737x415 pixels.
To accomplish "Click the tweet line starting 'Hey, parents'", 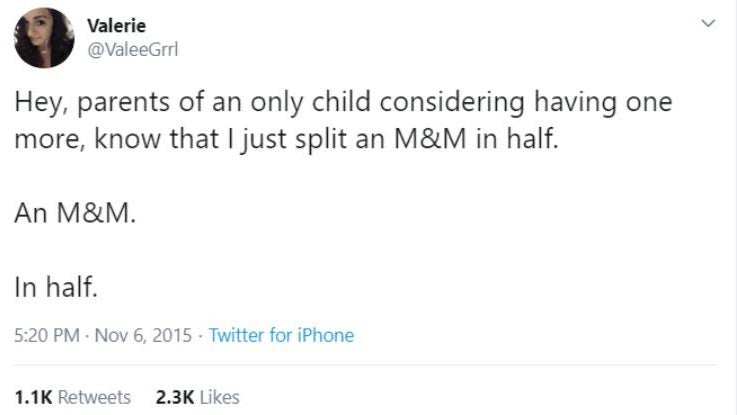I will coord(344,102).
